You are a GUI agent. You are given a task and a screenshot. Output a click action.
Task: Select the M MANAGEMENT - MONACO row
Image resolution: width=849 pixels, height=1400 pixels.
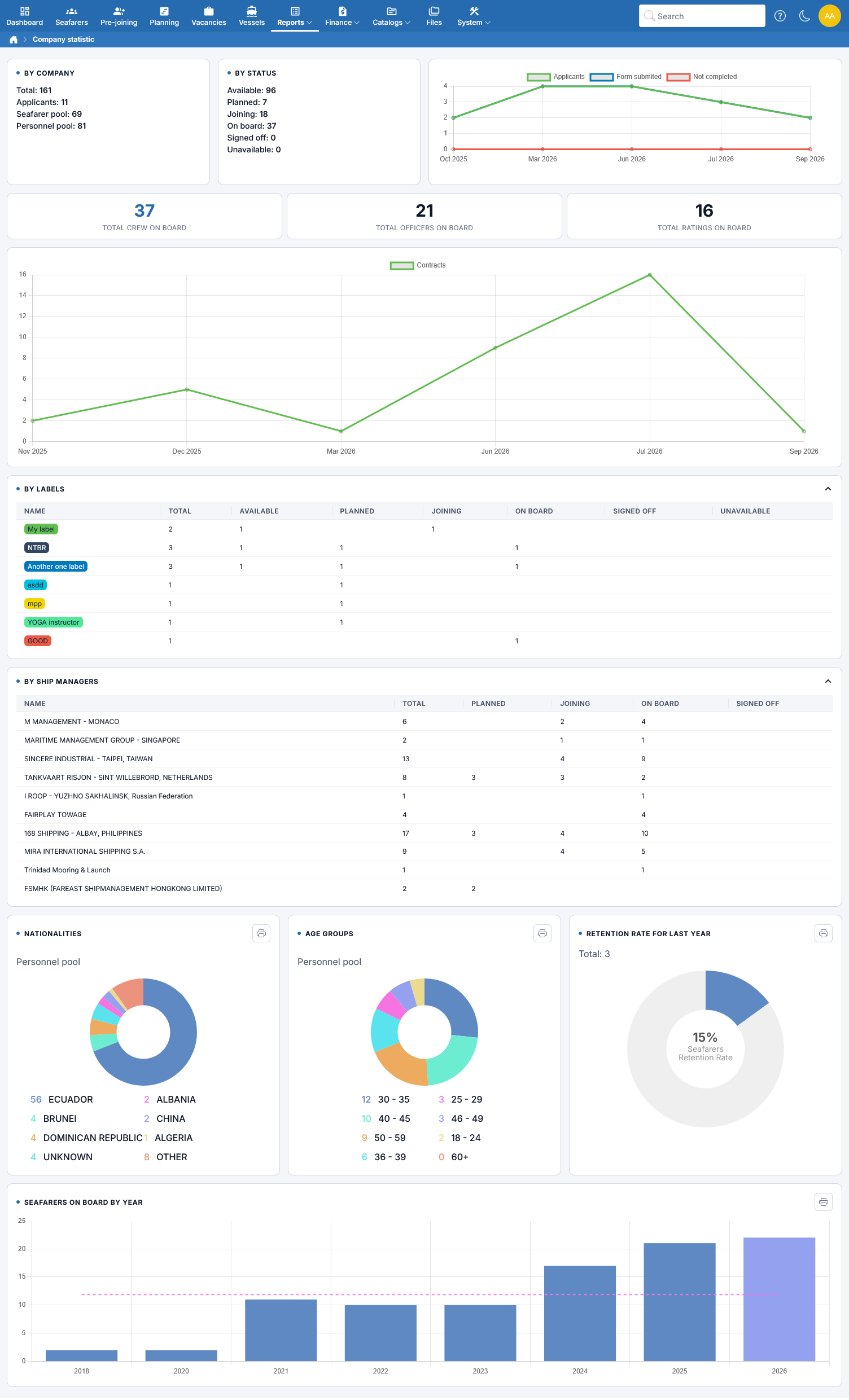point(424,722)
